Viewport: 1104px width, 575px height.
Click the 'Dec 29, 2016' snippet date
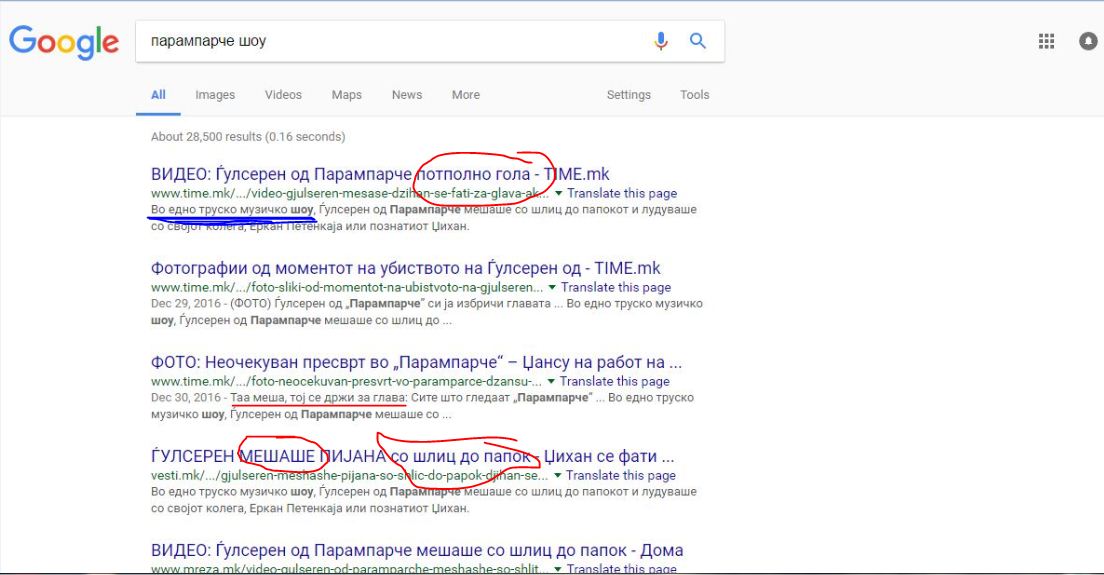coord(186,303)
